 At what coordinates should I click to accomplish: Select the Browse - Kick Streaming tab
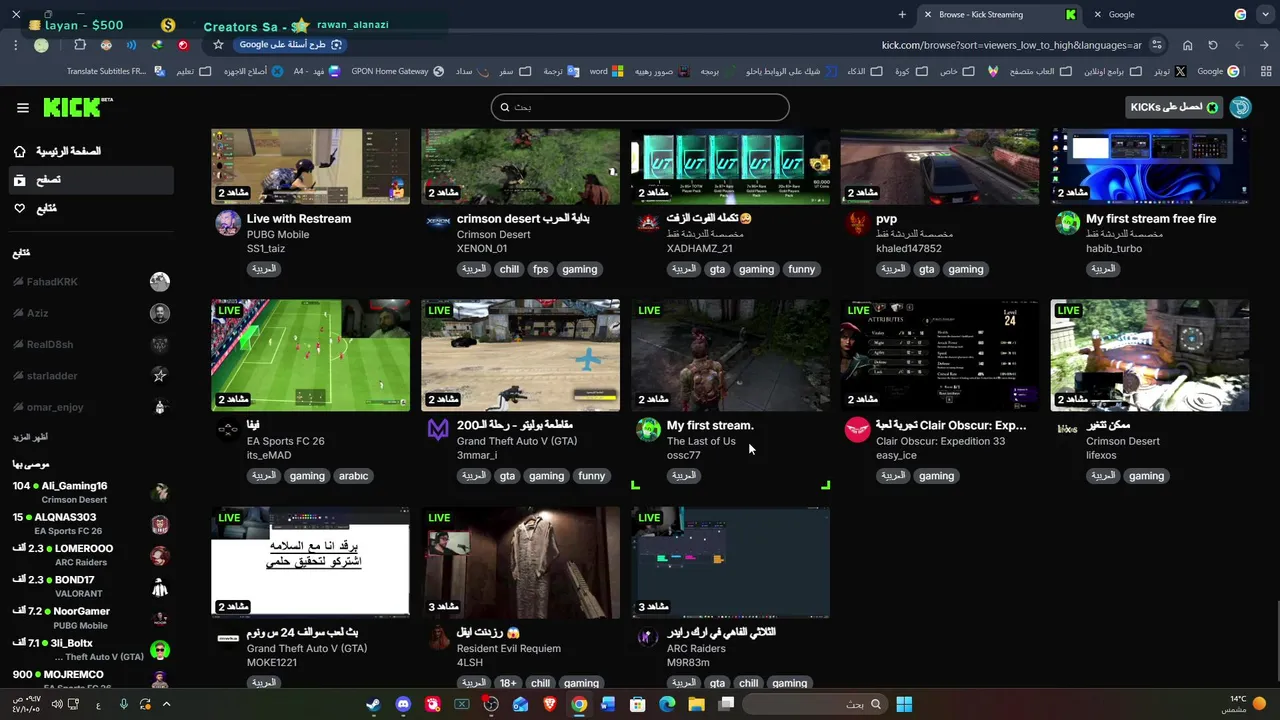[1000, 14]
